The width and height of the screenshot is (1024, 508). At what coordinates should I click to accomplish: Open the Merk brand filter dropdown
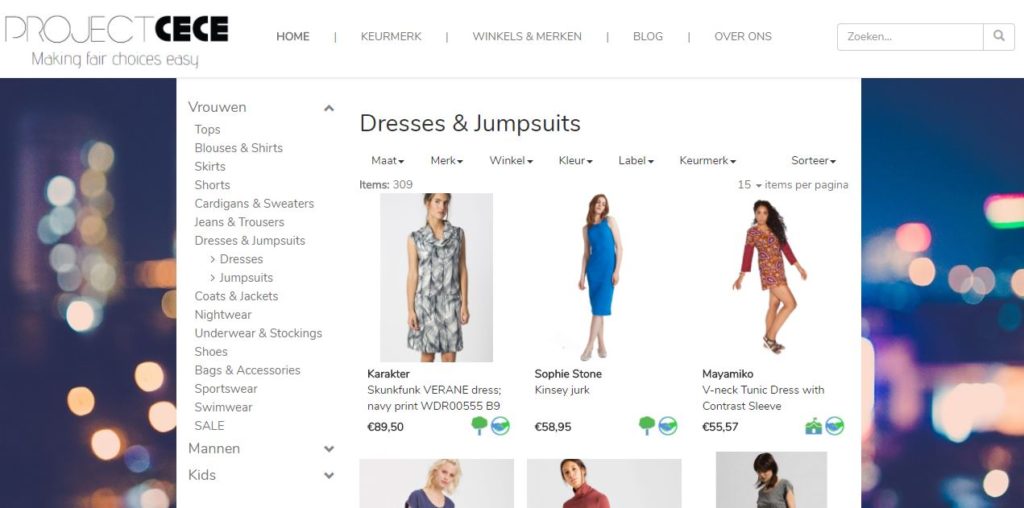click(x=447, y=161)
